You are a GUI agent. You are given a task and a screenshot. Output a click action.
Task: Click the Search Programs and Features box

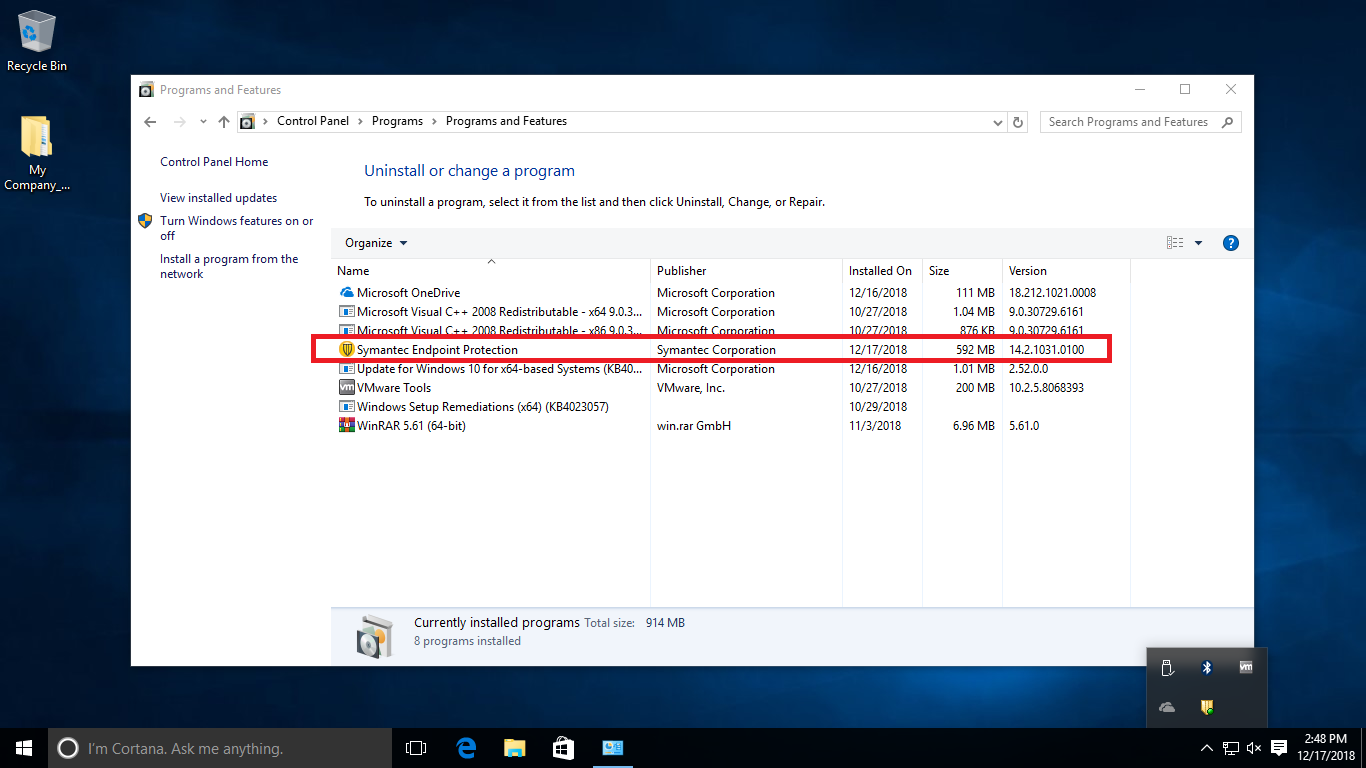(x=1128, y=122)
